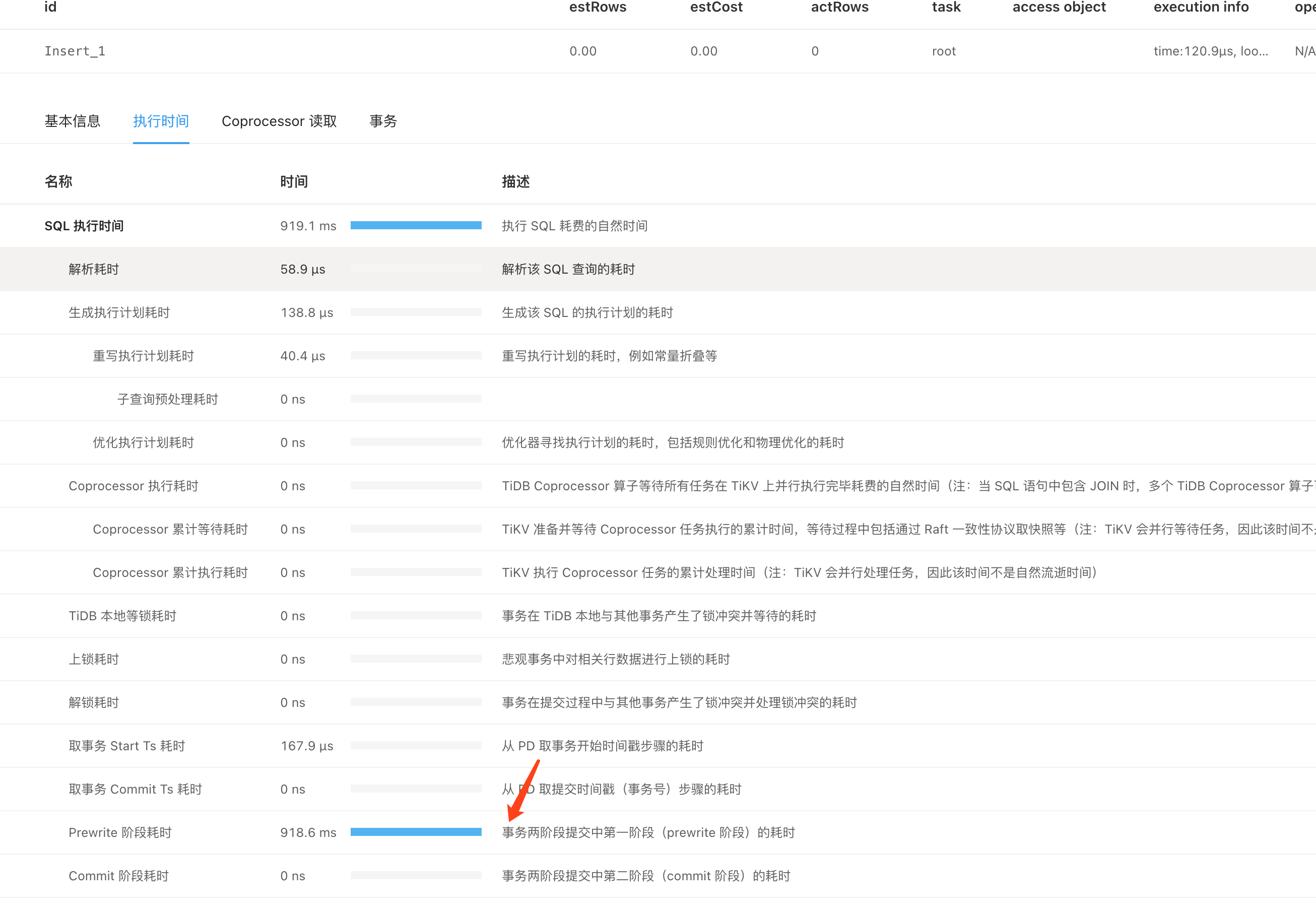Click the 40.4 µs time value
Screen dimensions: 1316x912
click(303, 356)
